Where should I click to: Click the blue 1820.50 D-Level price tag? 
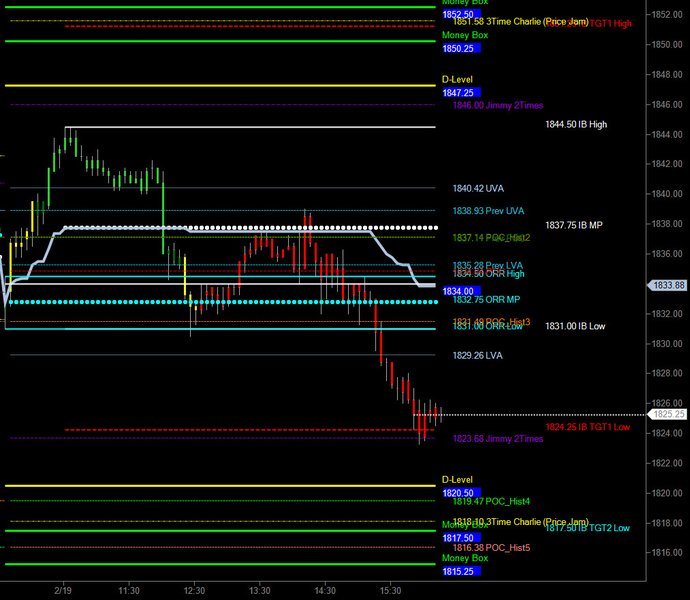pyautogui.click(x=461, y=493)
